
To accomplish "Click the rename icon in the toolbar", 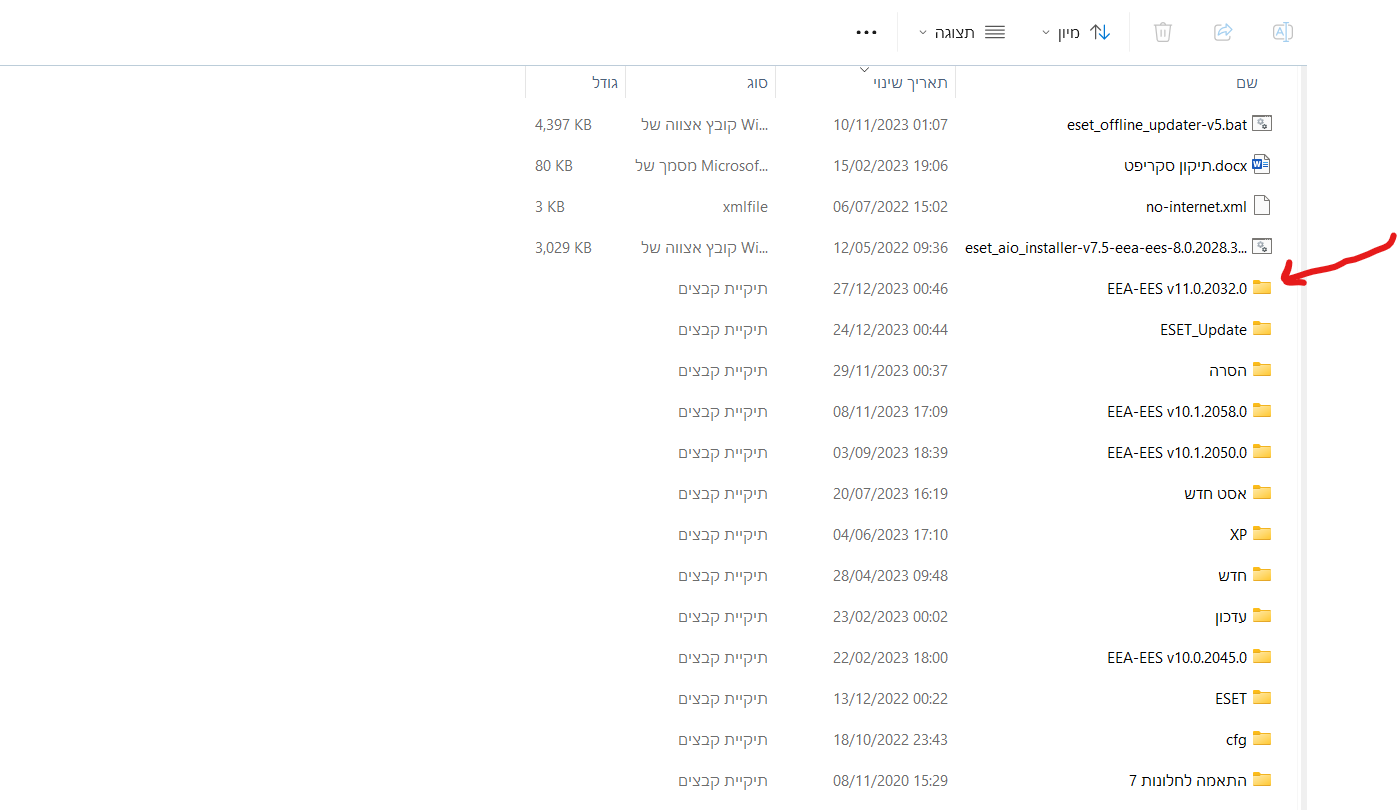I will (1282, 32).
